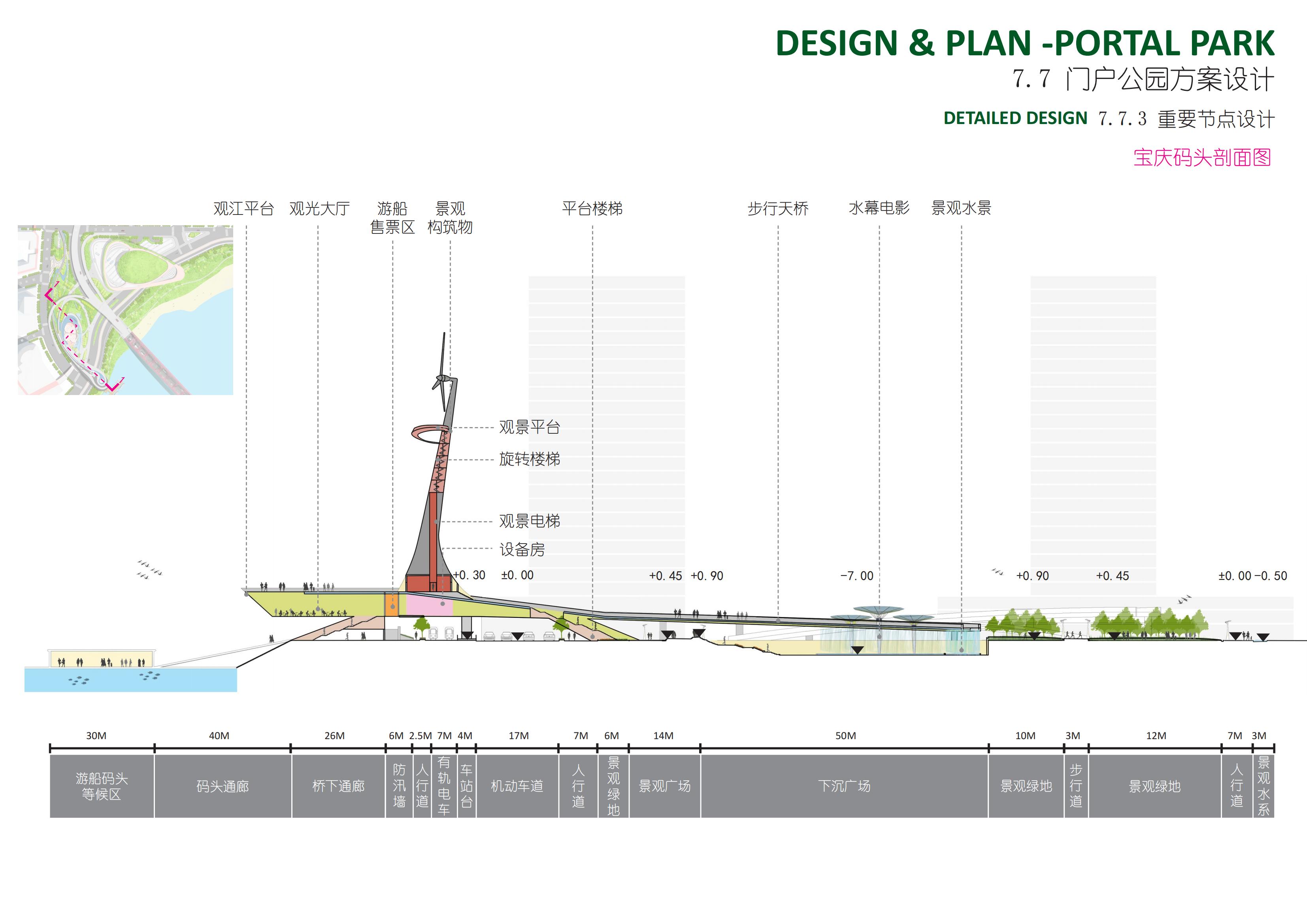The height and width of the screenshot is (924, 1307).
Task: Click the pink 宝庆码头剖面图 caption
Action: click(x=1202, y=157)
